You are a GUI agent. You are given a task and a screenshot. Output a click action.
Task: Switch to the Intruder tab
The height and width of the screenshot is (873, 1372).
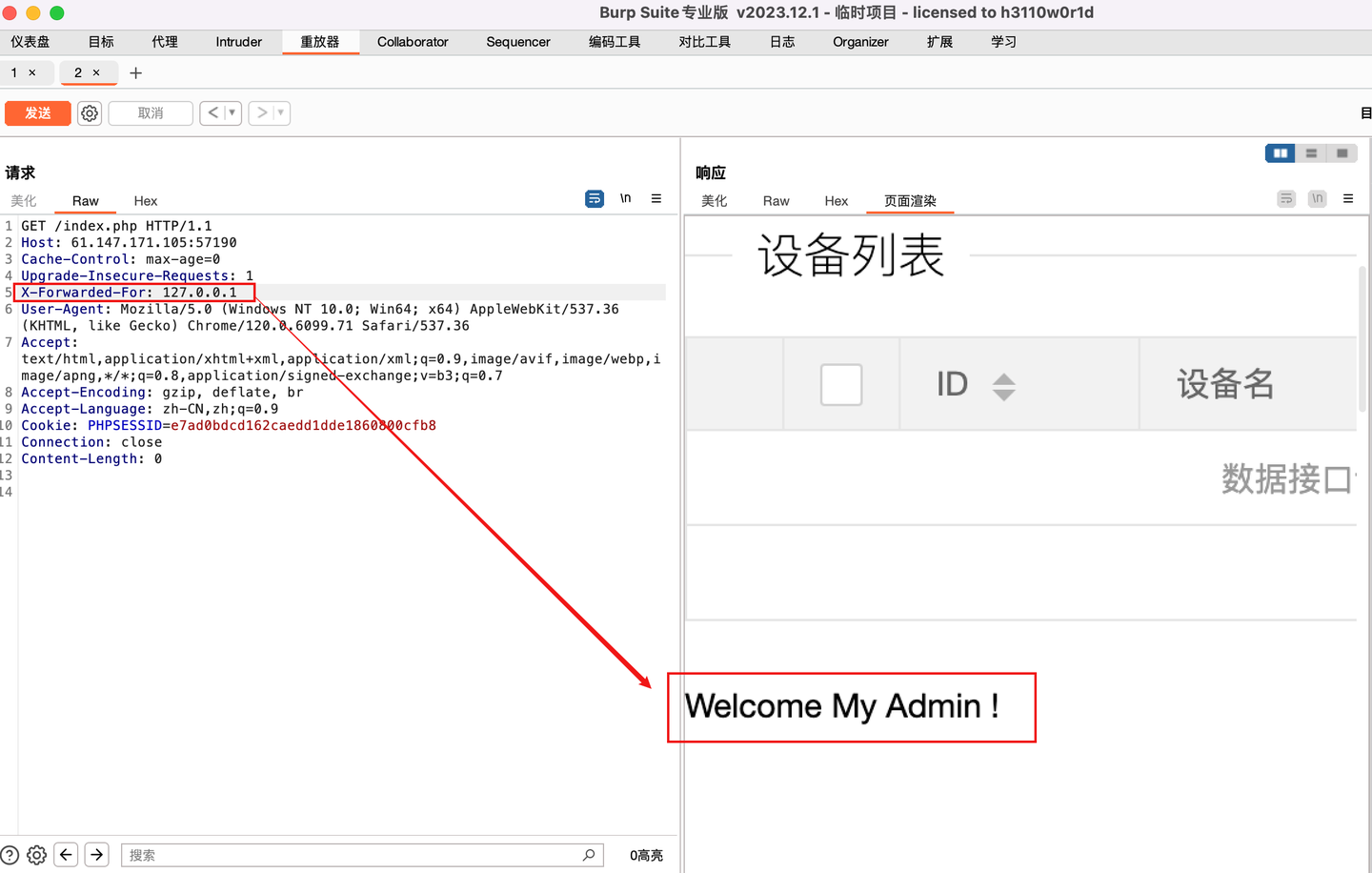(237, 42)
